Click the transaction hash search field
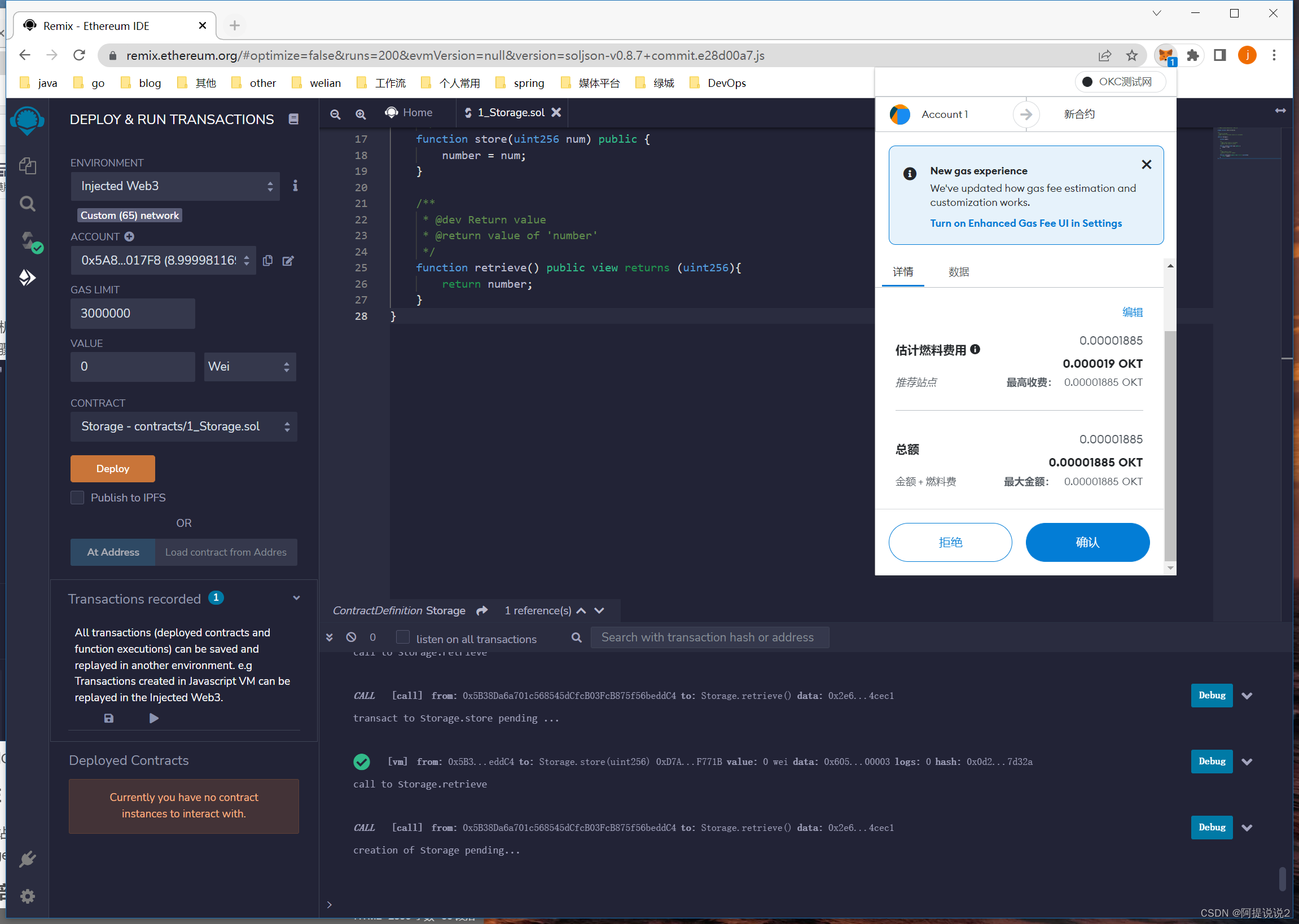This screenshot has height=924, width=1299. click(708, 637)
